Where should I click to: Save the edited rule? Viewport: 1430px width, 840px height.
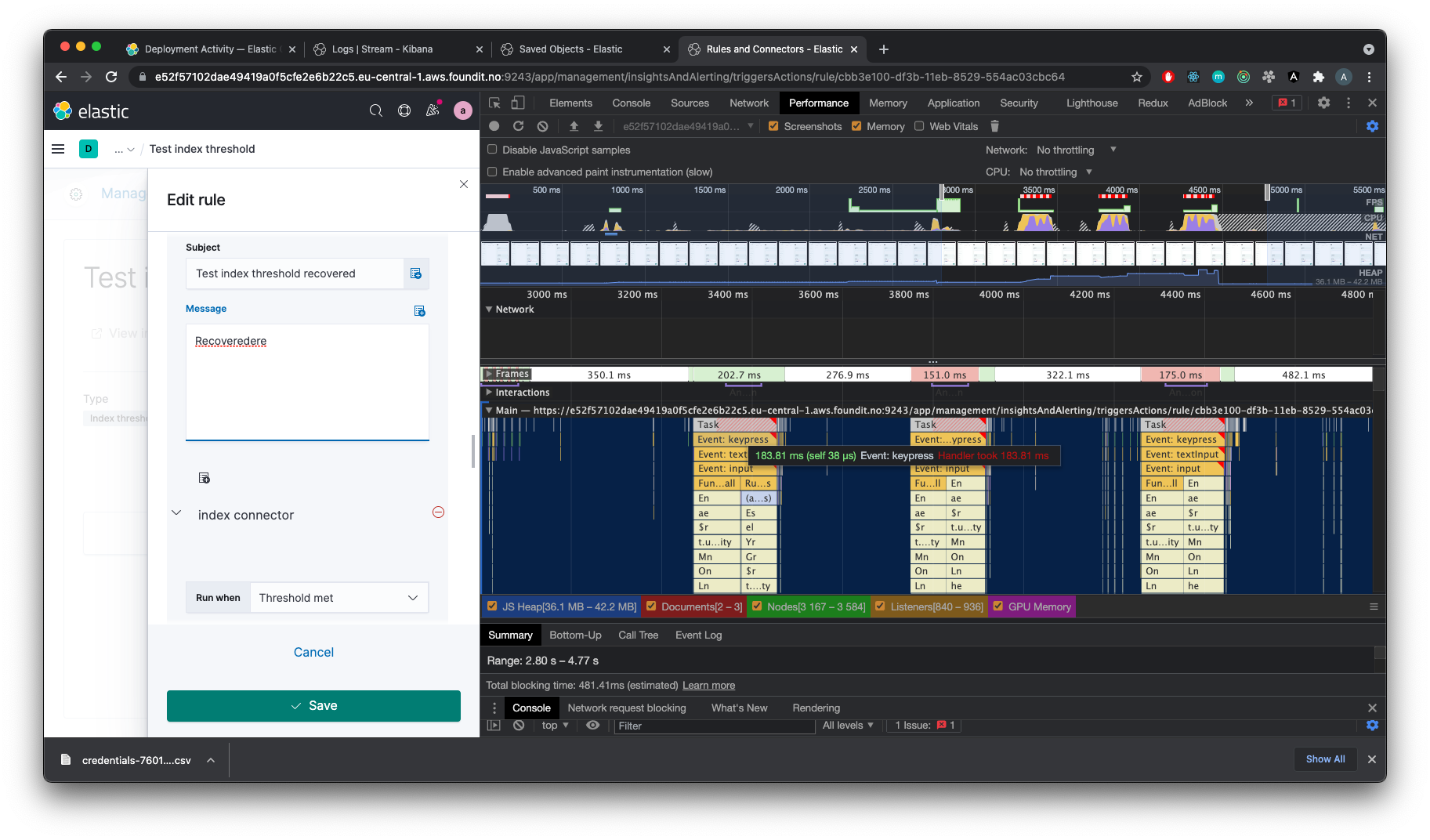pyautogui.click(x=313, y=706)
